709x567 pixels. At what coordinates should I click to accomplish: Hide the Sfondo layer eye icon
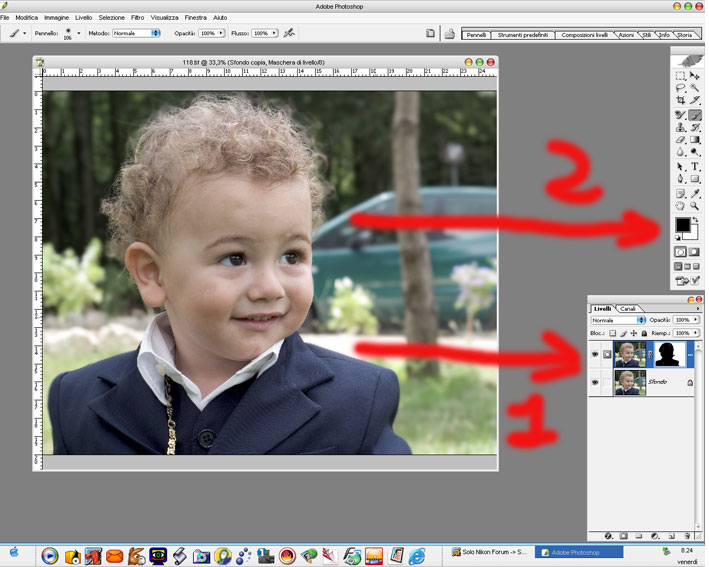[x=595, y=383]
